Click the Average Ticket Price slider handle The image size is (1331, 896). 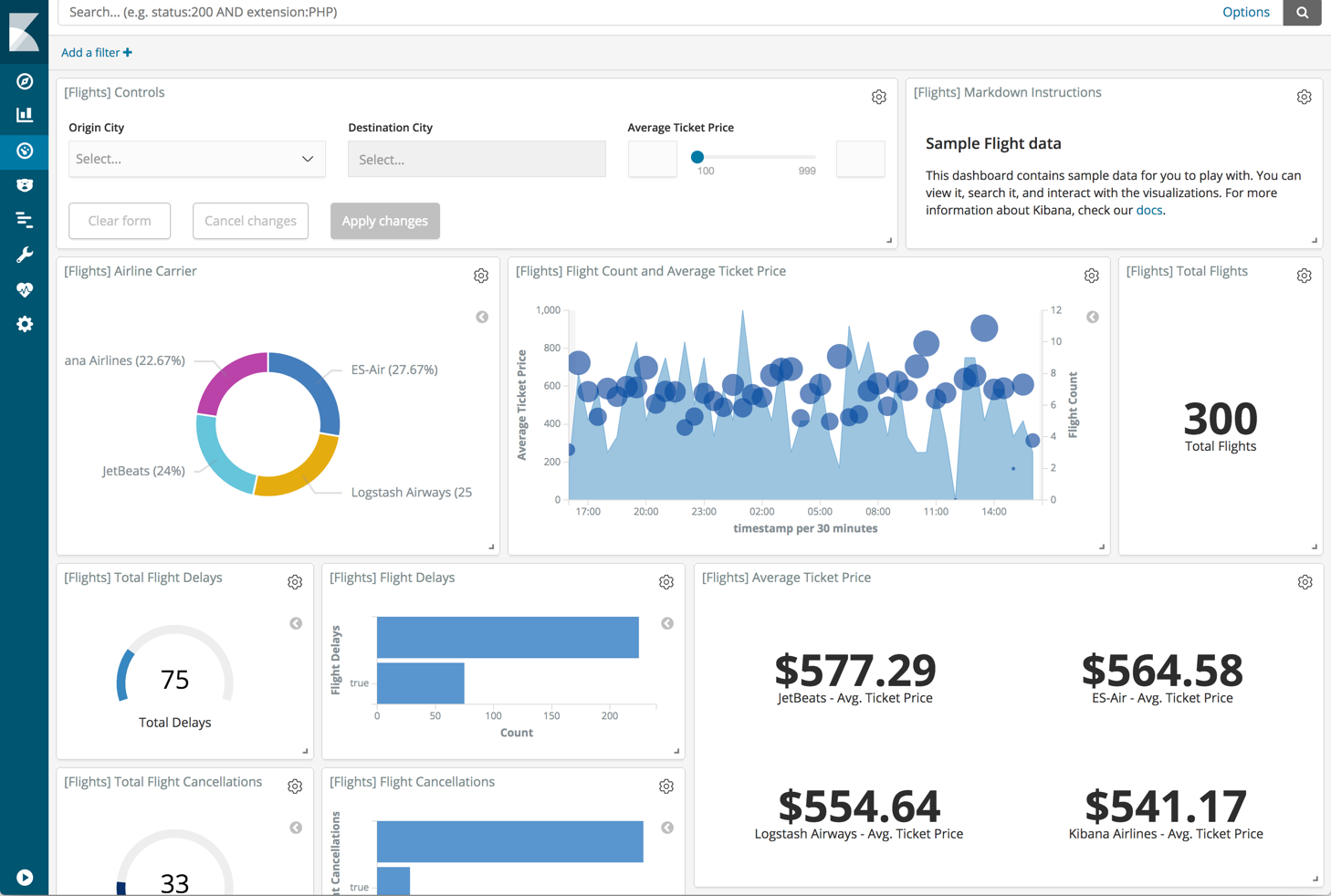click(697, 157)
